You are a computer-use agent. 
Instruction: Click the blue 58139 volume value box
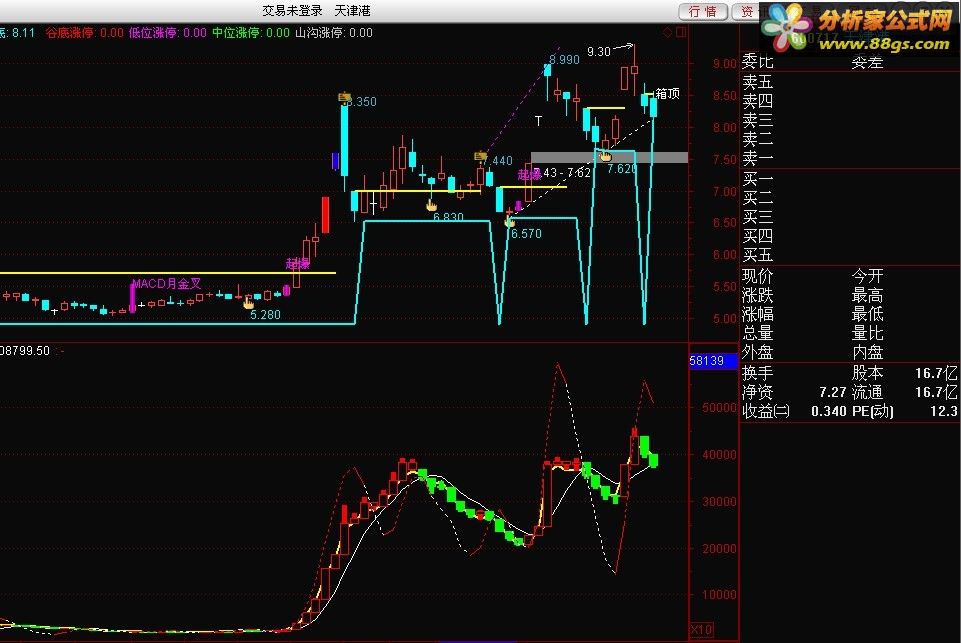pos(713,361)
